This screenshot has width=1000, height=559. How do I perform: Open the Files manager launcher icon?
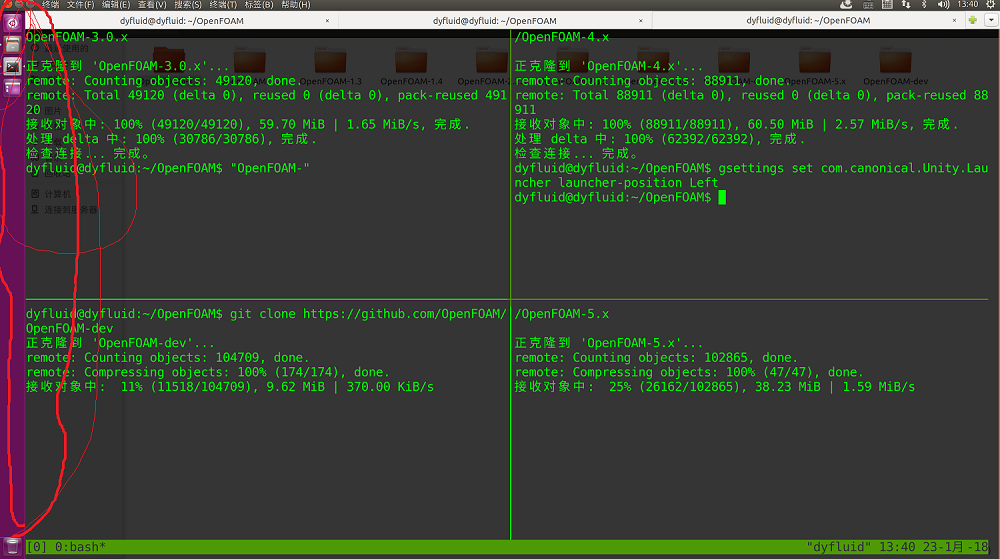12,45
